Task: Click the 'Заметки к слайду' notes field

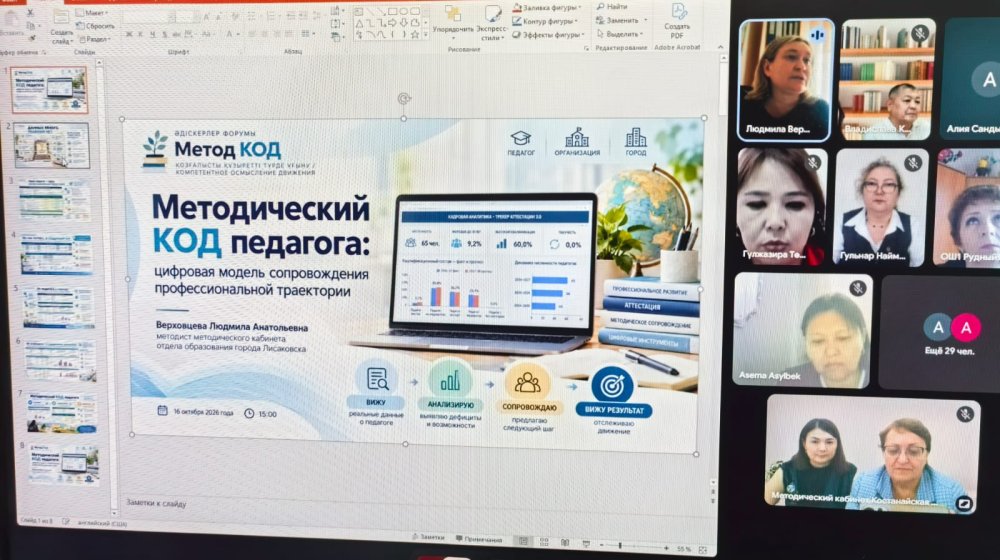Action: point(156,503)
